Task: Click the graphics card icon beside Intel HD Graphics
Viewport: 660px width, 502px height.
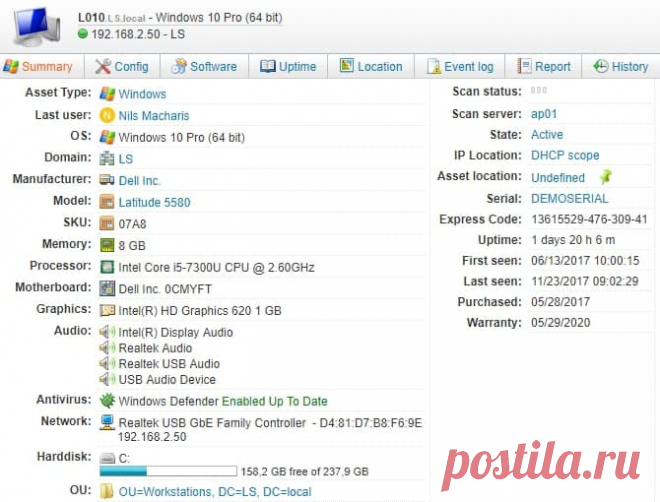Action: (107, 311)
